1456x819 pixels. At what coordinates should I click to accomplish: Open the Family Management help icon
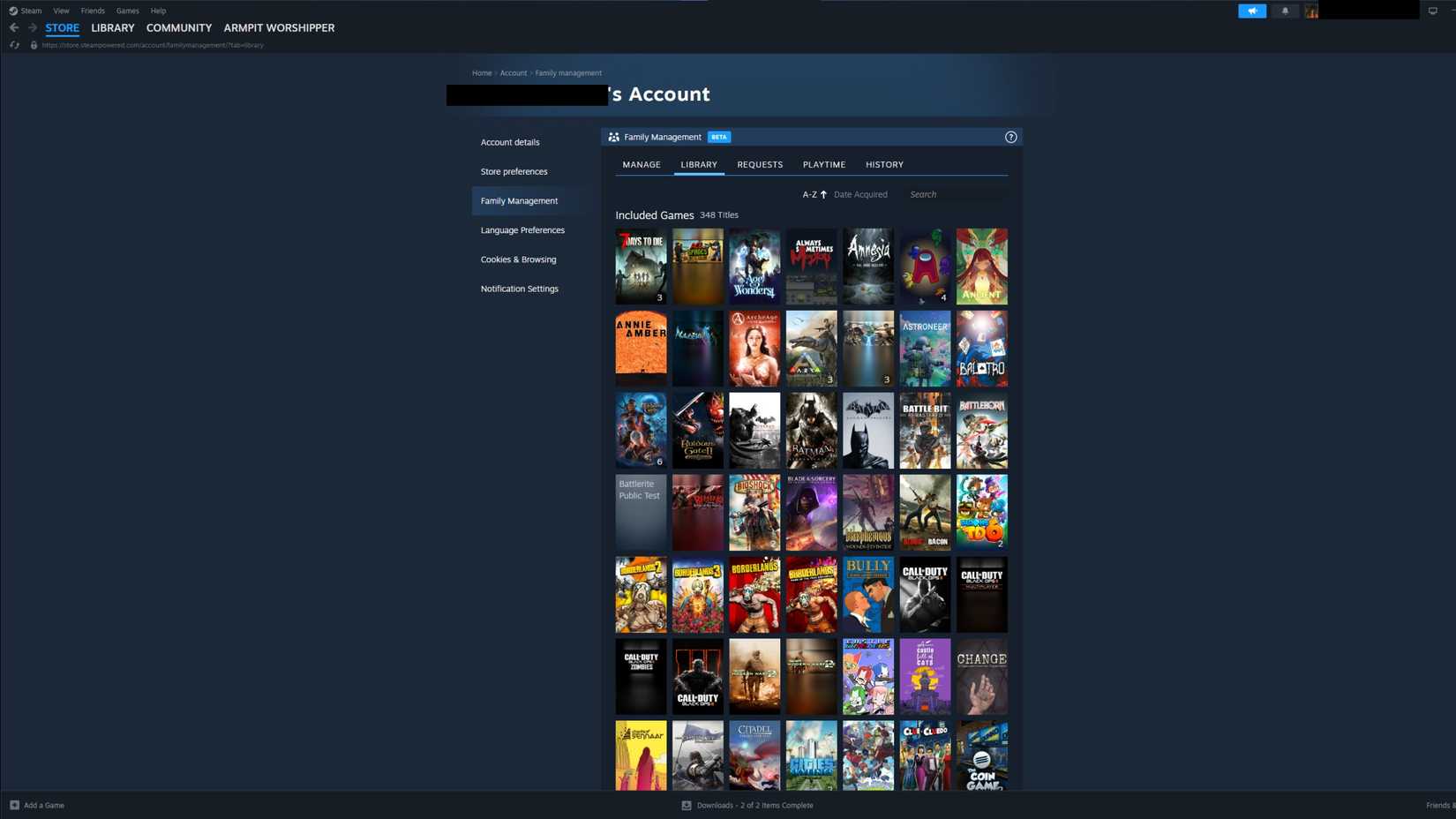point(1011,137)
